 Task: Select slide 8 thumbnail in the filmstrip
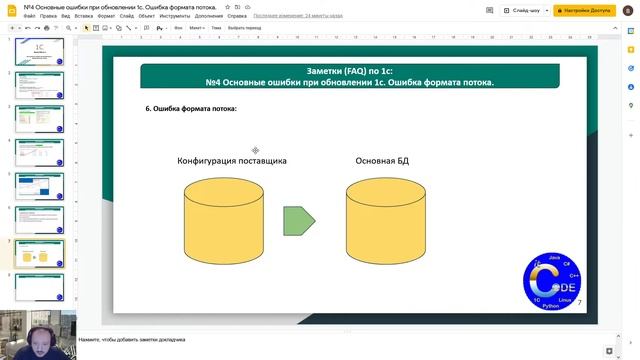(40, 288)
